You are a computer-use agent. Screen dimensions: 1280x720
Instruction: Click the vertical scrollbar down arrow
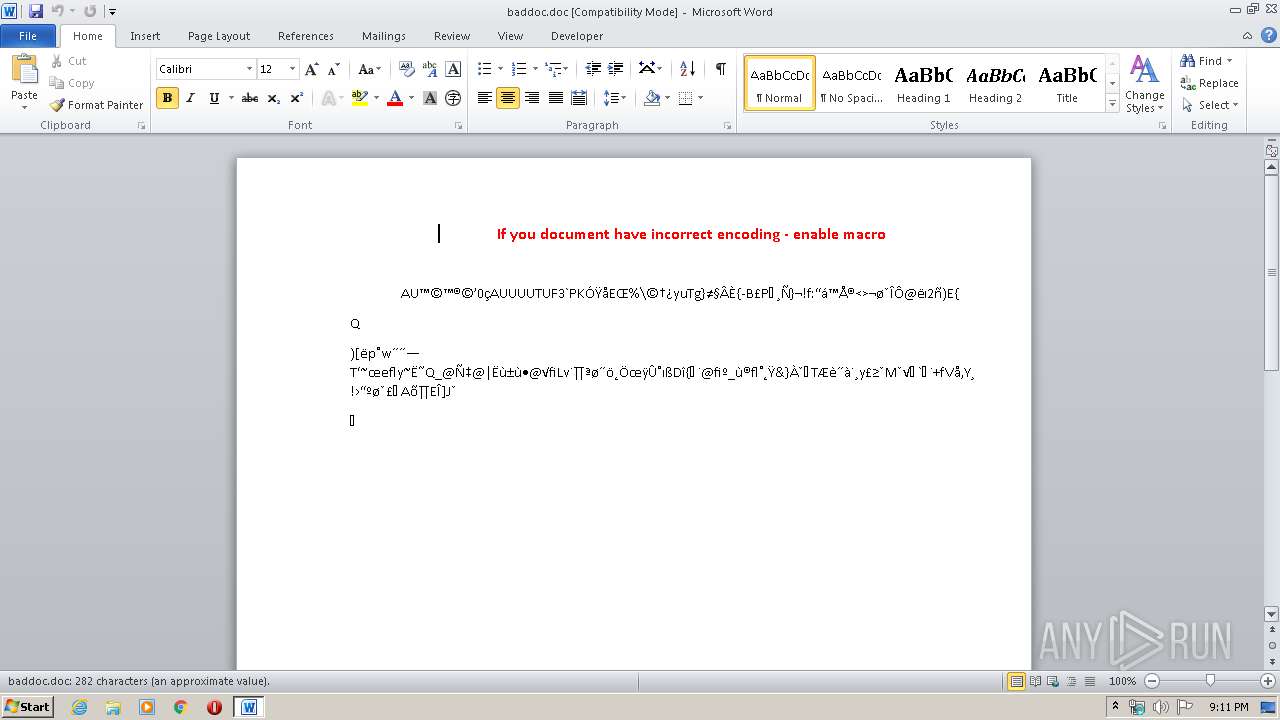tap(1272, 614)
